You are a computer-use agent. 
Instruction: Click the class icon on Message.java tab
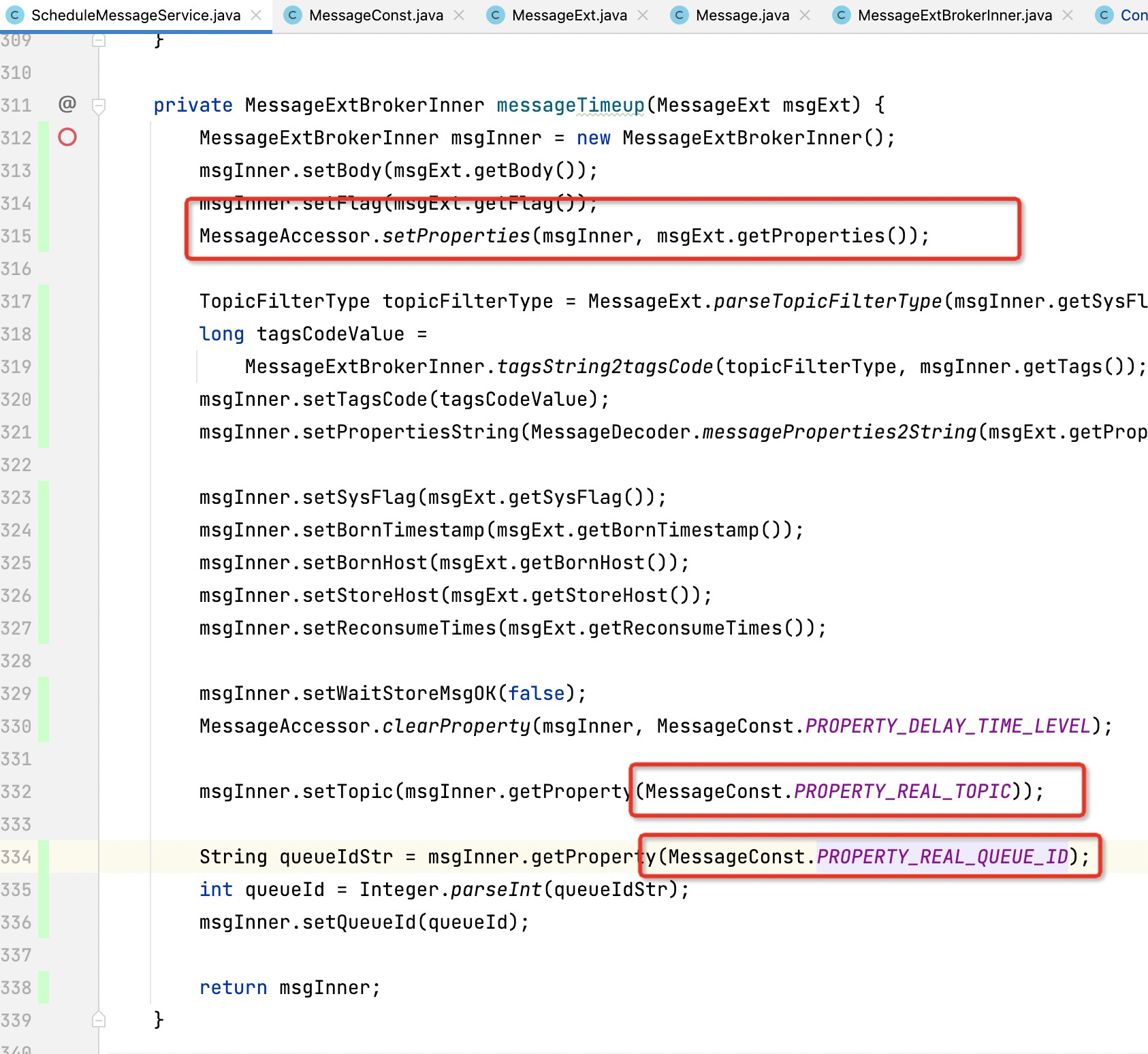679,14
